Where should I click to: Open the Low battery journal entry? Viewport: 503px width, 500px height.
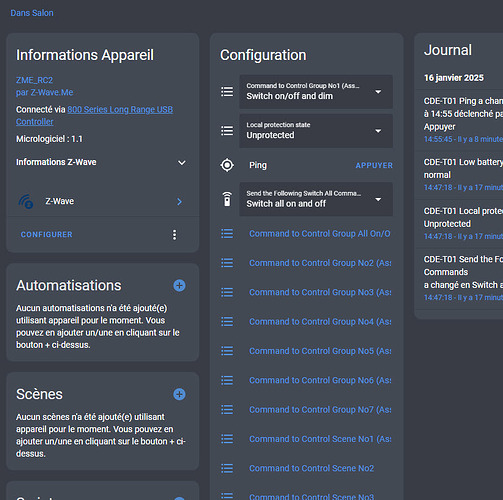[463, 175]
